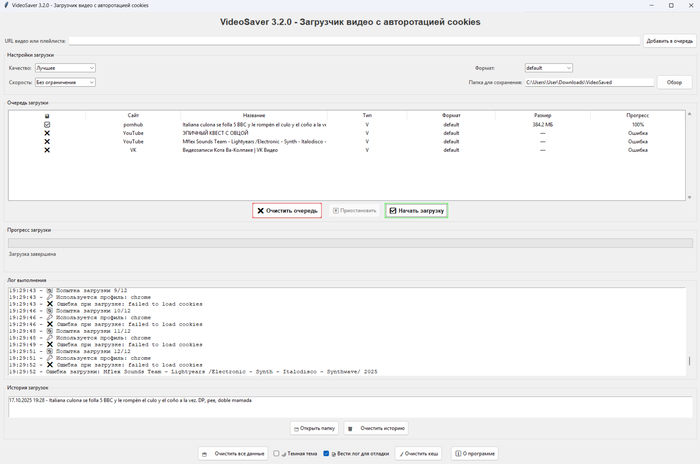Click the trash icon on Очистить историю

(x=351, y=428)
